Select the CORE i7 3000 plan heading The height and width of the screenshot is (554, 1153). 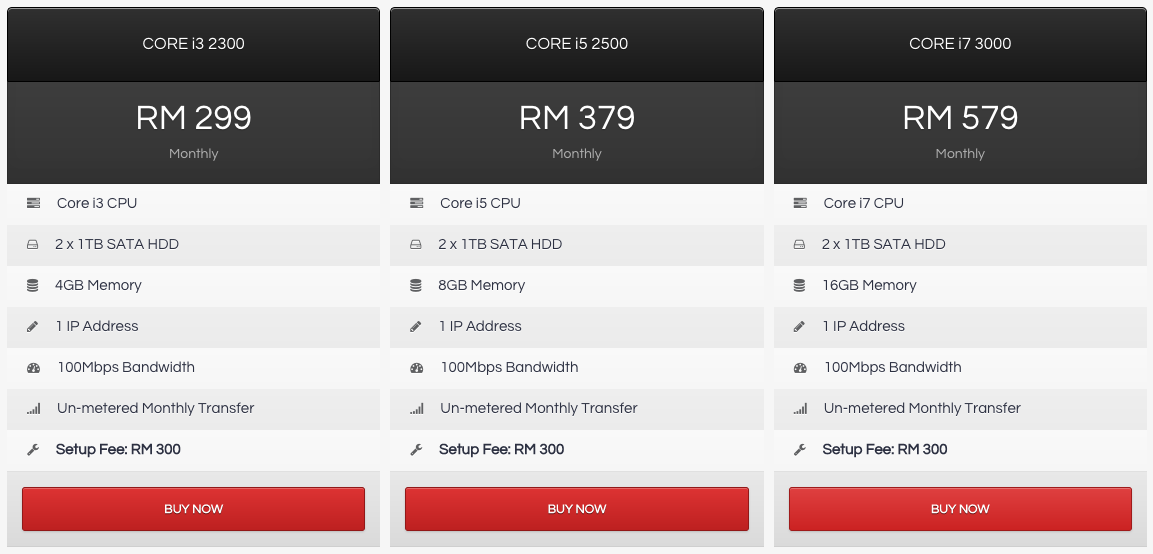(960, 44)
